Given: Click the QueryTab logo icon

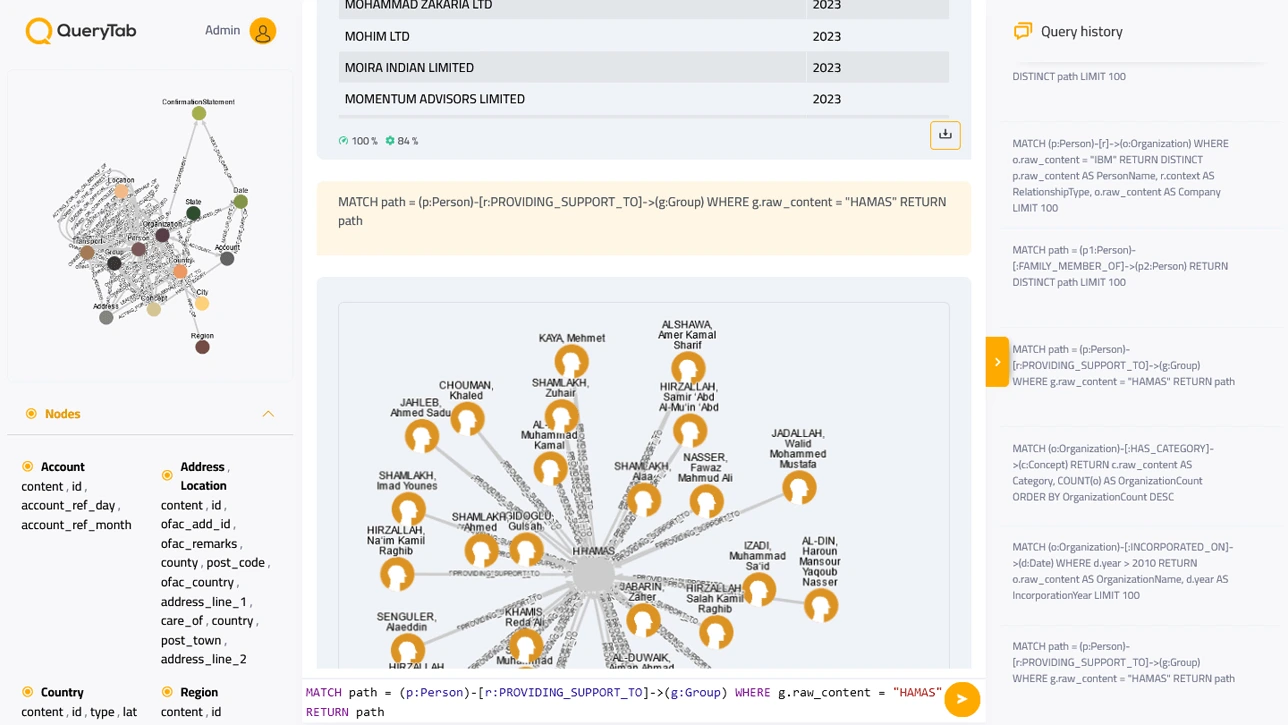Looking at the screenshot, I should pos(39,31).
